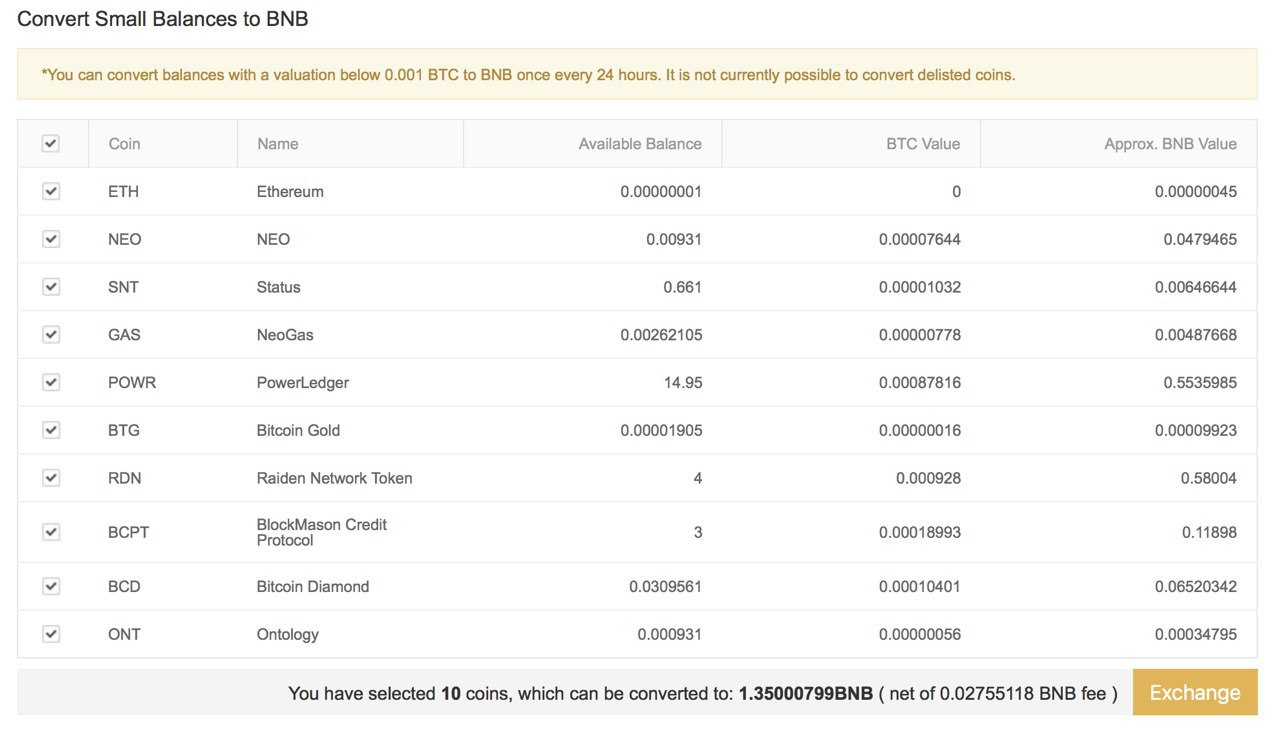
Task: Toggle the POWR checkbox
Action: (51, 382)
